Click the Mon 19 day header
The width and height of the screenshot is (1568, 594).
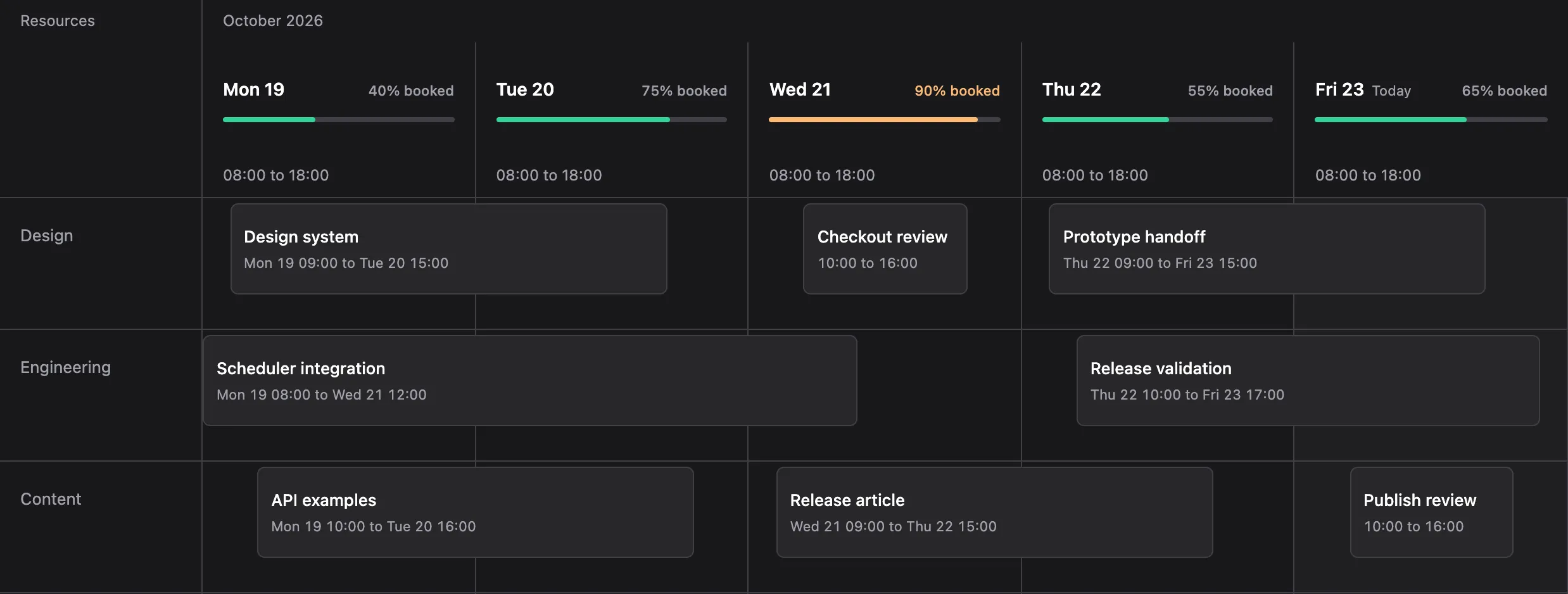[x=253, y=90]
